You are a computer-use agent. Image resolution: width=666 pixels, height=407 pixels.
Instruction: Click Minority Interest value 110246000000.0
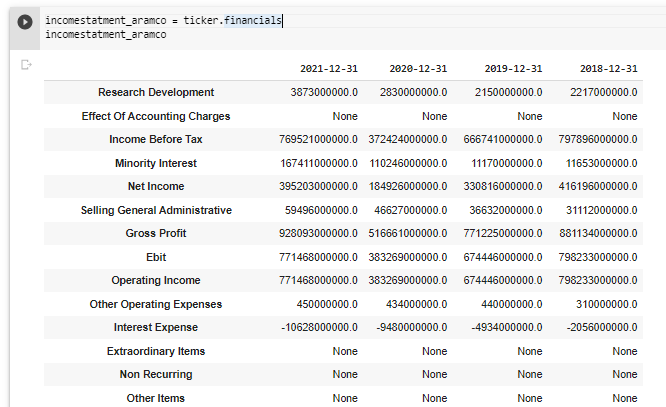pyautogui.click(x=408, y=163)
